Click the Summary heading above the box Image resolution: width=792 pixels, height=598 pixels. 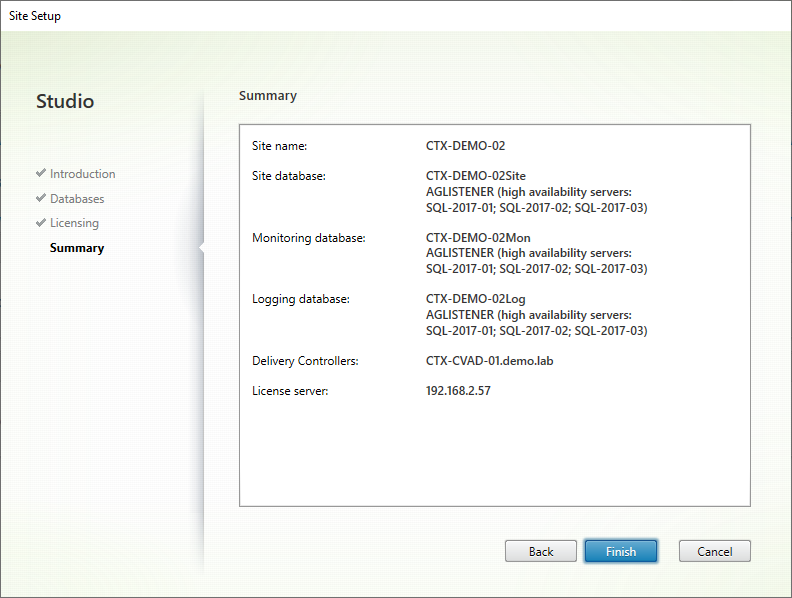pos(268,96)
